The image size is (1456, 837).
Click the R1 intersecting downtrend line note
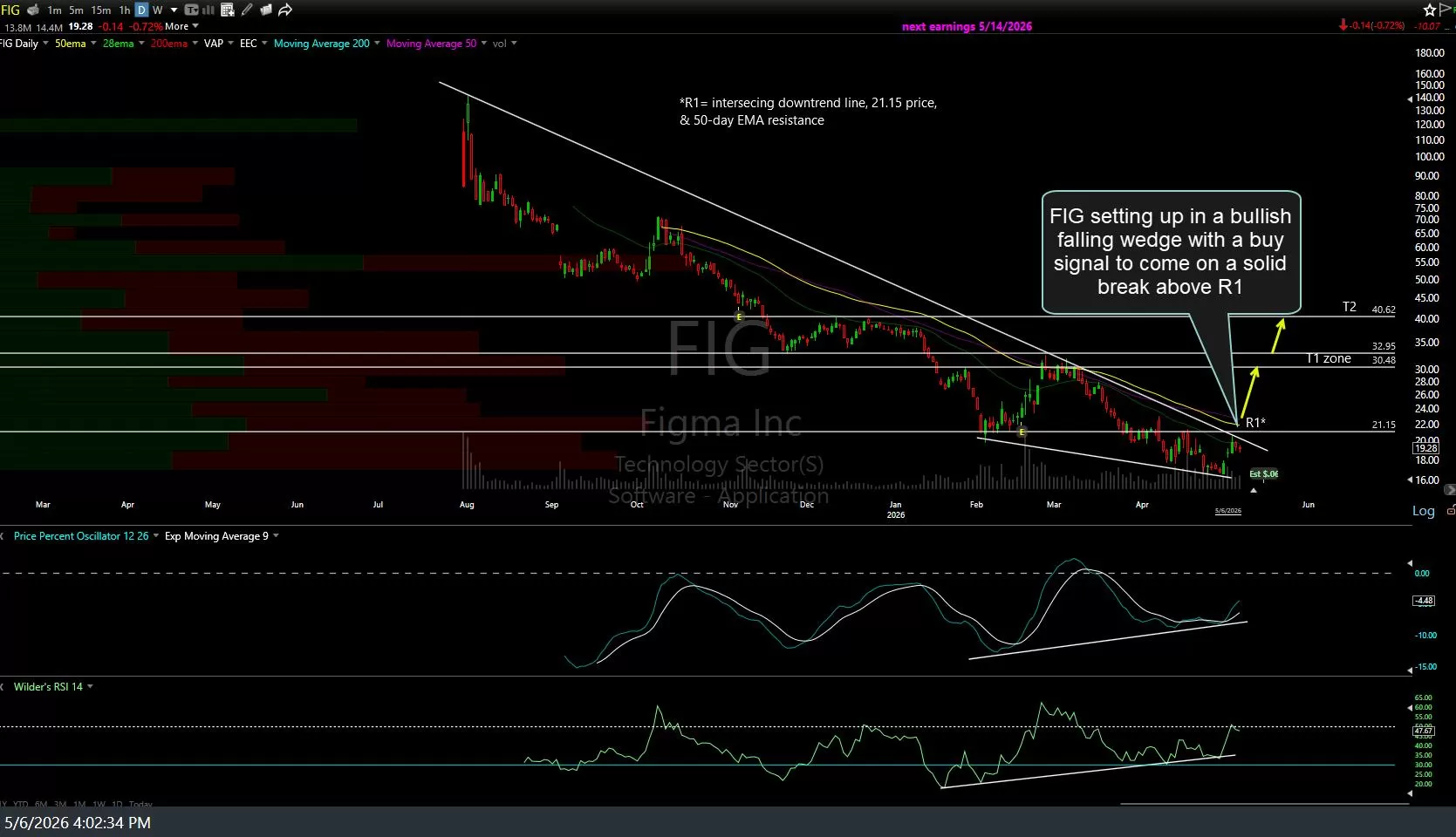pyautogui.click(x=808, y=112)
